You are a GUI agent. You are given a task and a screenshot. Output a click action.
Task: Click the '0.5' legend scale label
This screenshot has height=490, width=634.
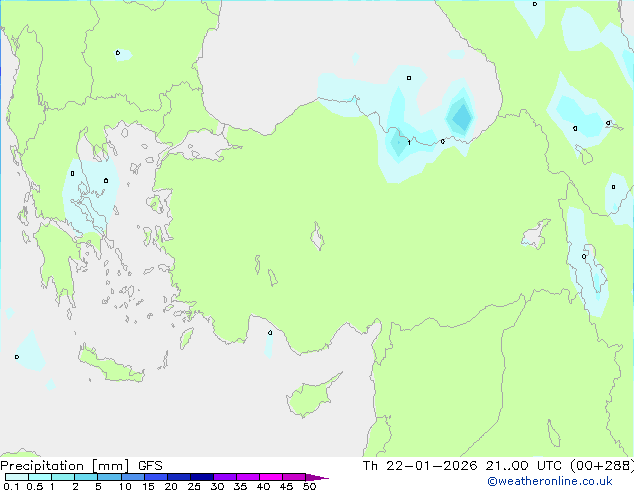tap(35, 486)
